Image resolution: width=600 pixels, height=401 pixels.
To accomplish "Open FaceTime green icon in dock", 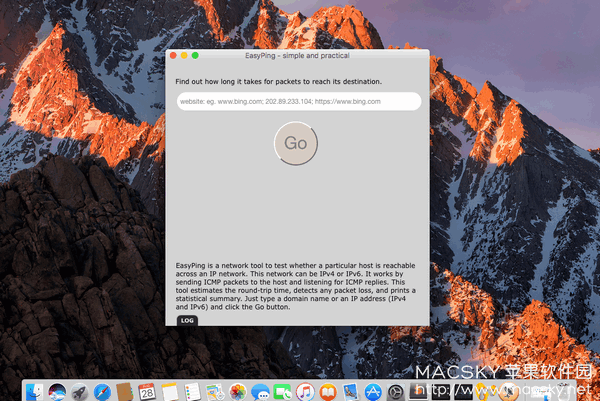I will (x=282, y=392).
